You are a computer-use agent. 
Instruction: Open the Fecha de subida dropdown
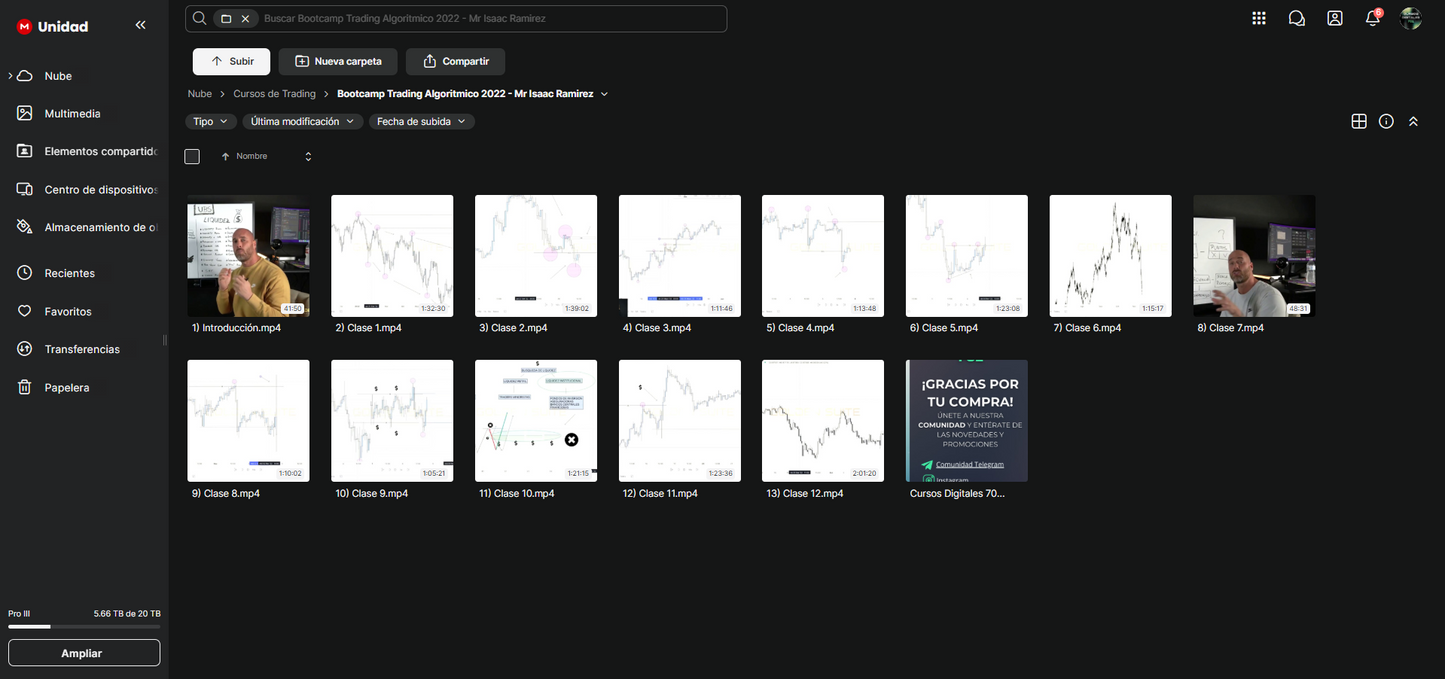[421, 121]
